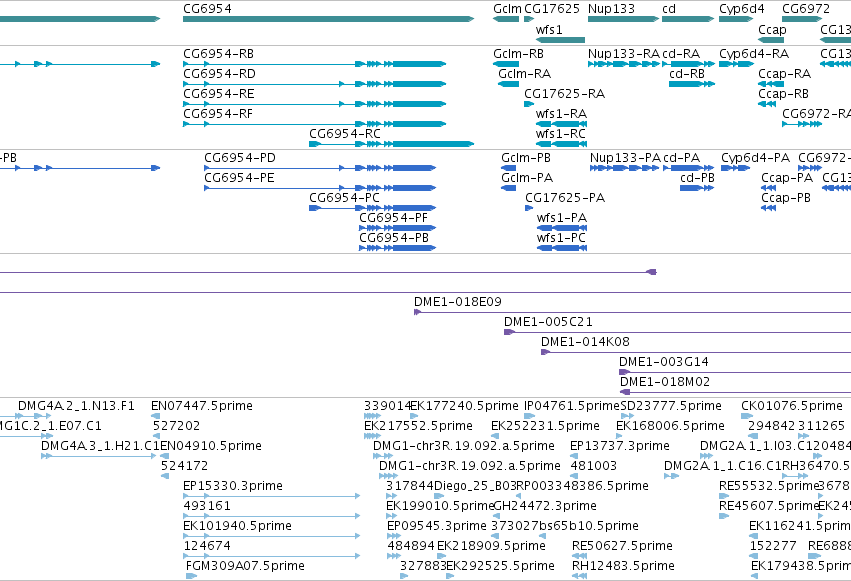
Task: Click transcript label CG6954-RB
Action: pos(219,54)
